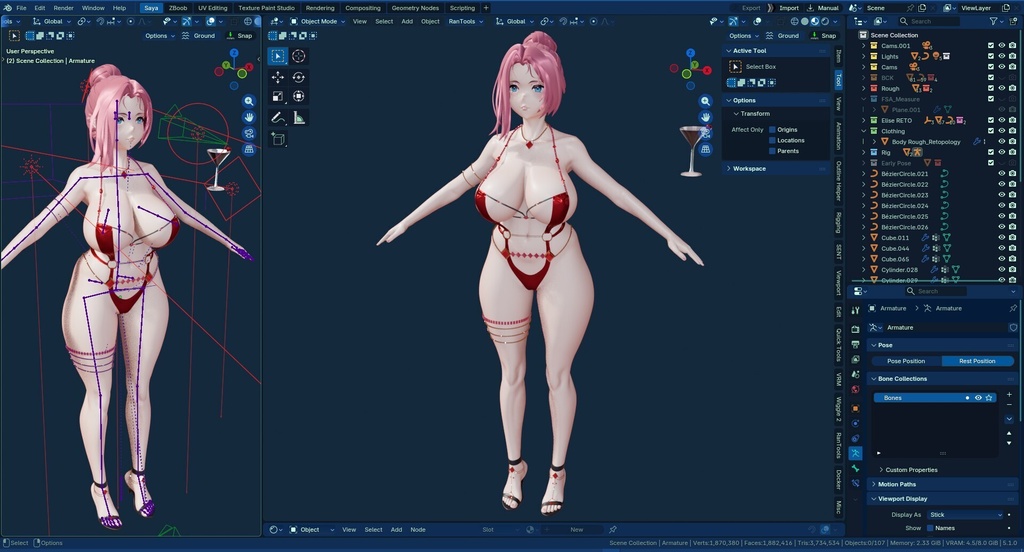This screenshot has height=552, width=1024.
Task: Hide BézierCircle.021 in viewport
Action: coord(1002,174)
